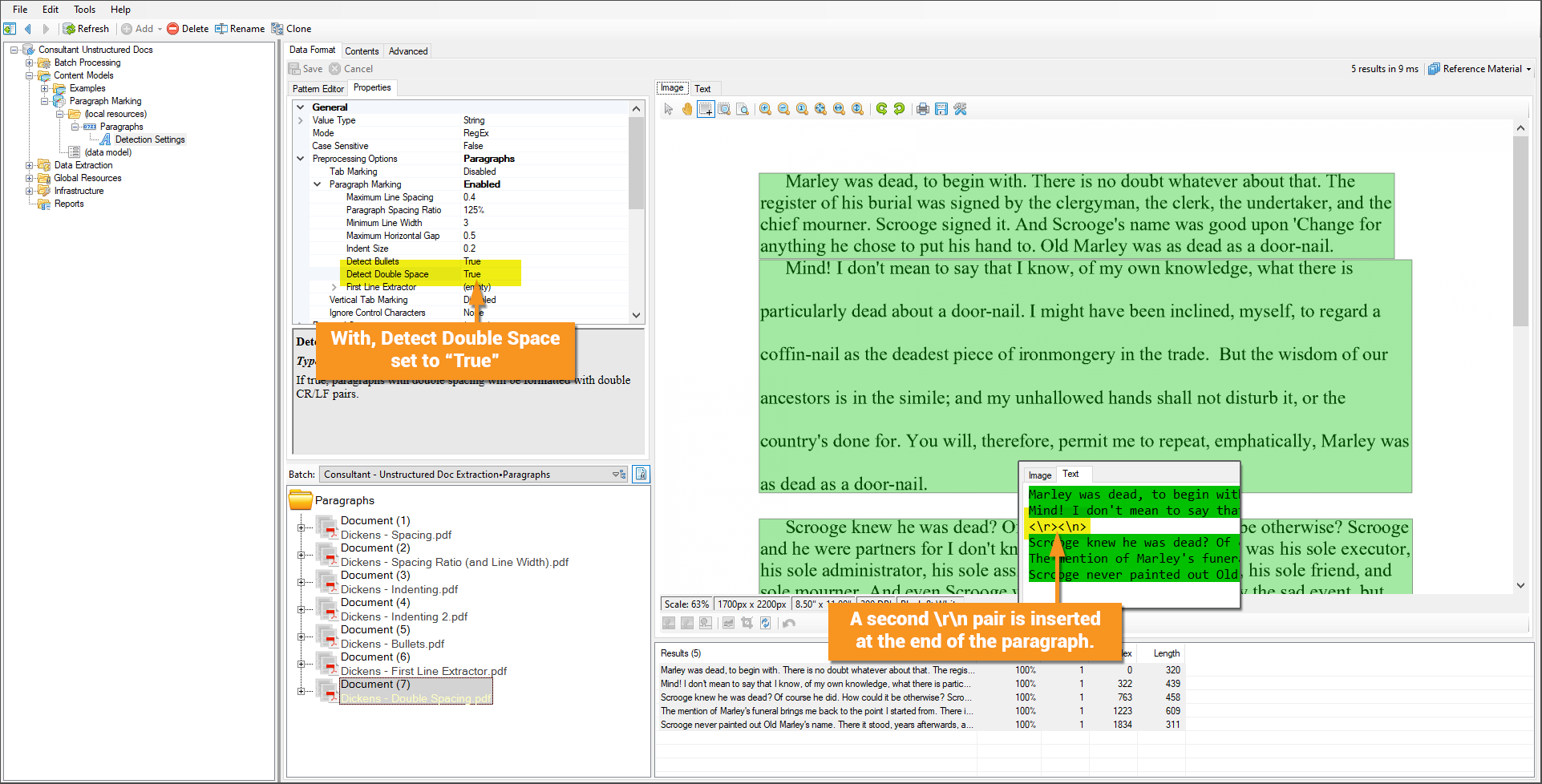Rotate image clockwise with green arrow
Image resolution: width=1542 pixels, height=784 pixels.
881,109
